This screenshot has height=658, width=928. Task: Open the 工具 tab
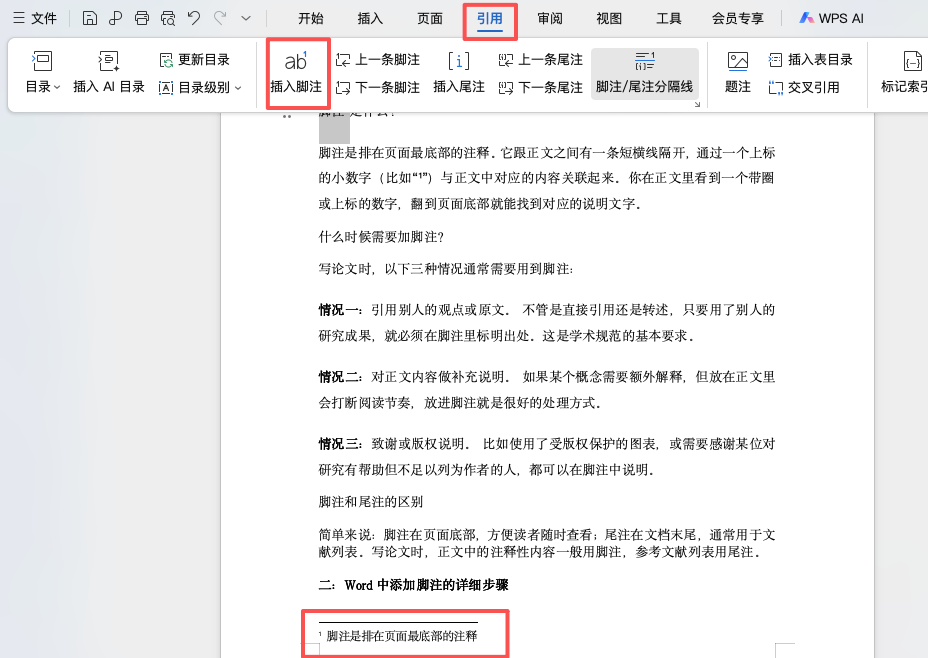pos(669,18)
